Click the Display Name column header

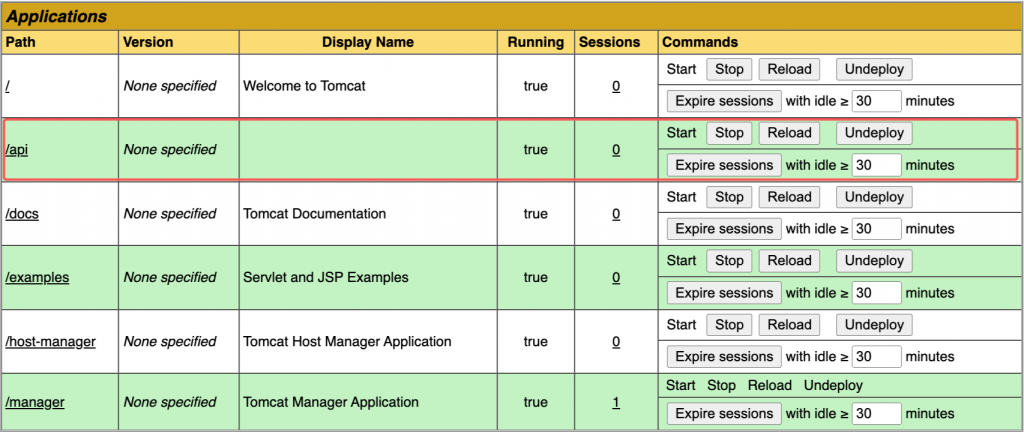pos(368,42)
